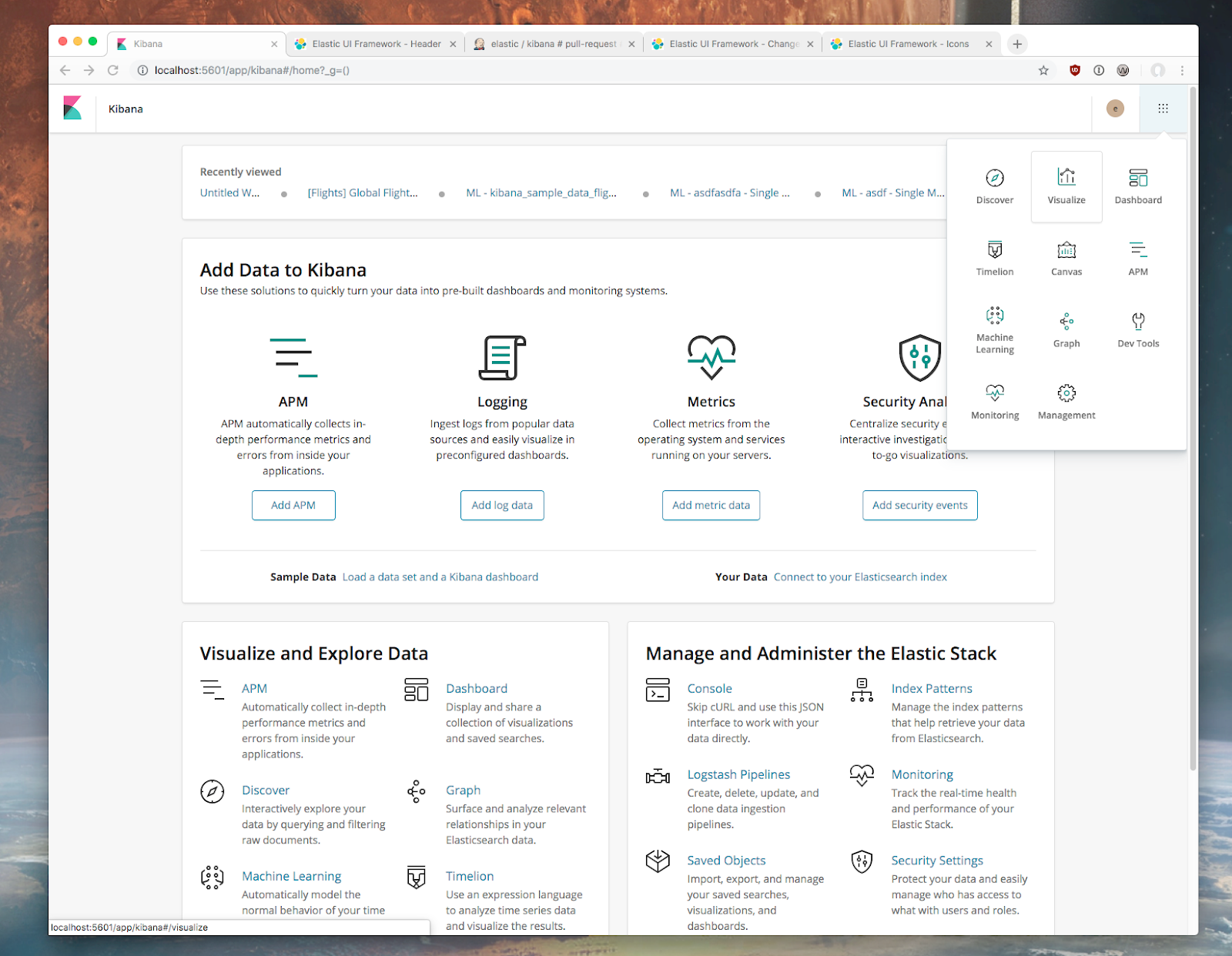
Task: Open the uBlock shield extension
Action: pos(1075,70)
